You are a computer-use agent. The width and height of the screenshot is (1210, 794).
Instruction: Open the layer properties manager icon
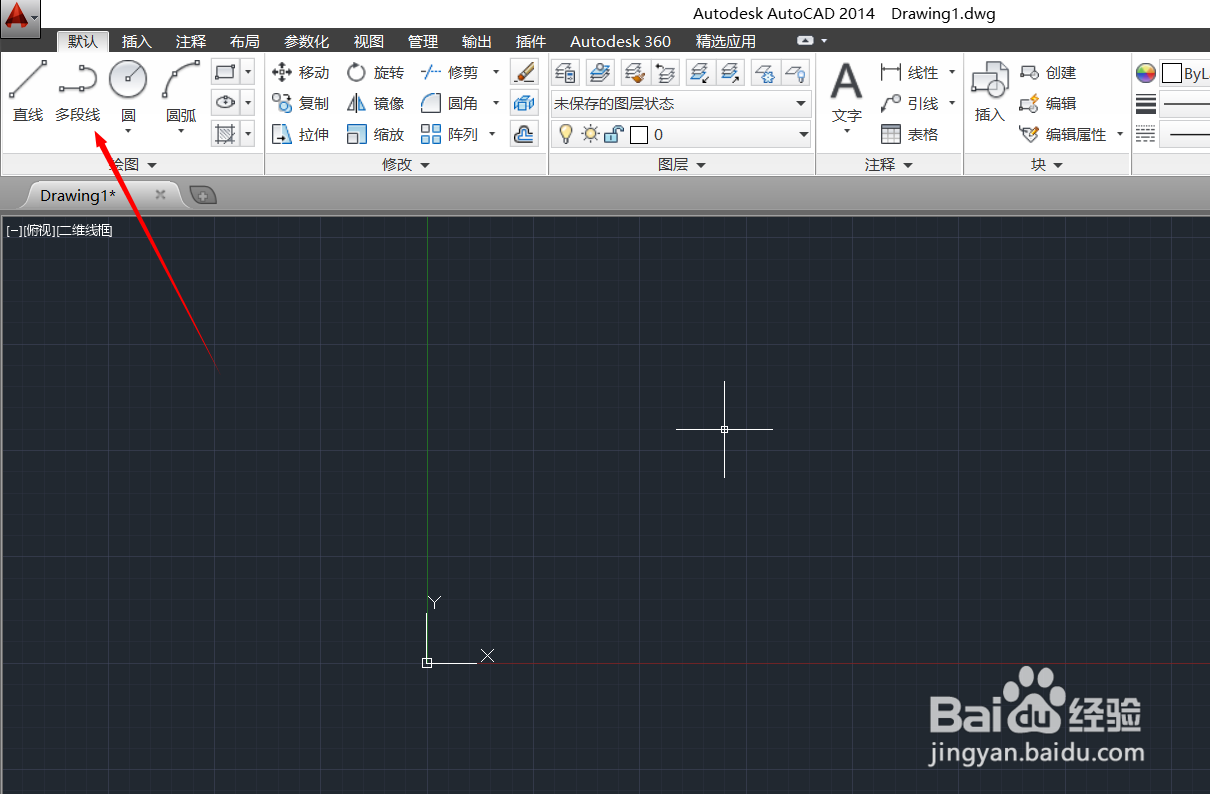click(x=566, y=72)
